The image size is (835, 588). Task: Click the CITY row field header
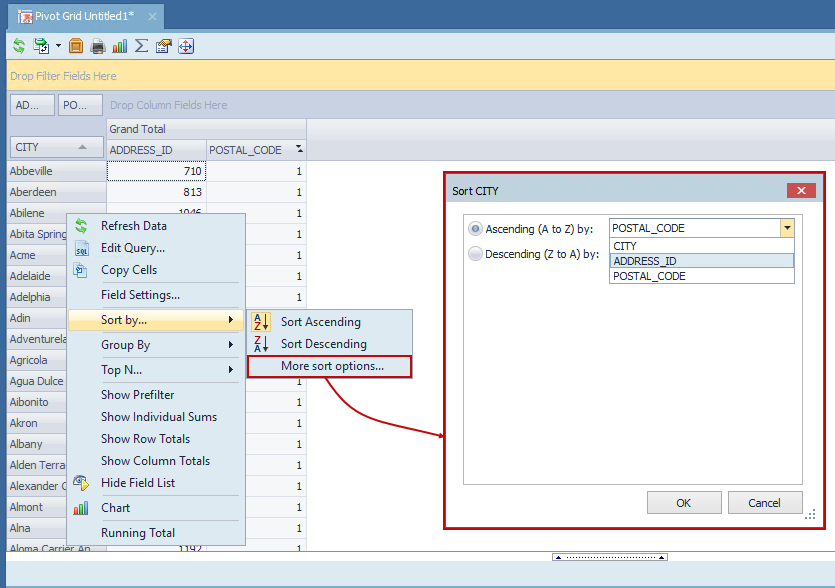[56, 148]
